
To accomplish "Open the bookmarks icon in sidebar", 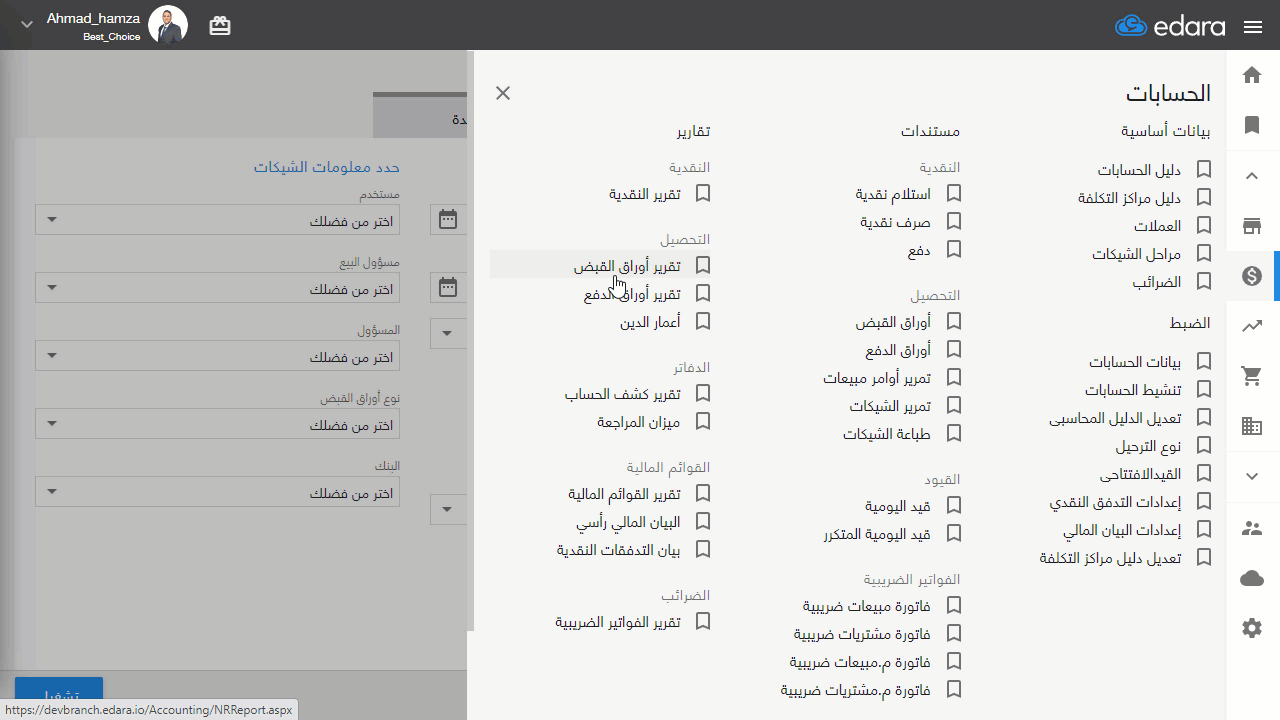I will 1252,125.
